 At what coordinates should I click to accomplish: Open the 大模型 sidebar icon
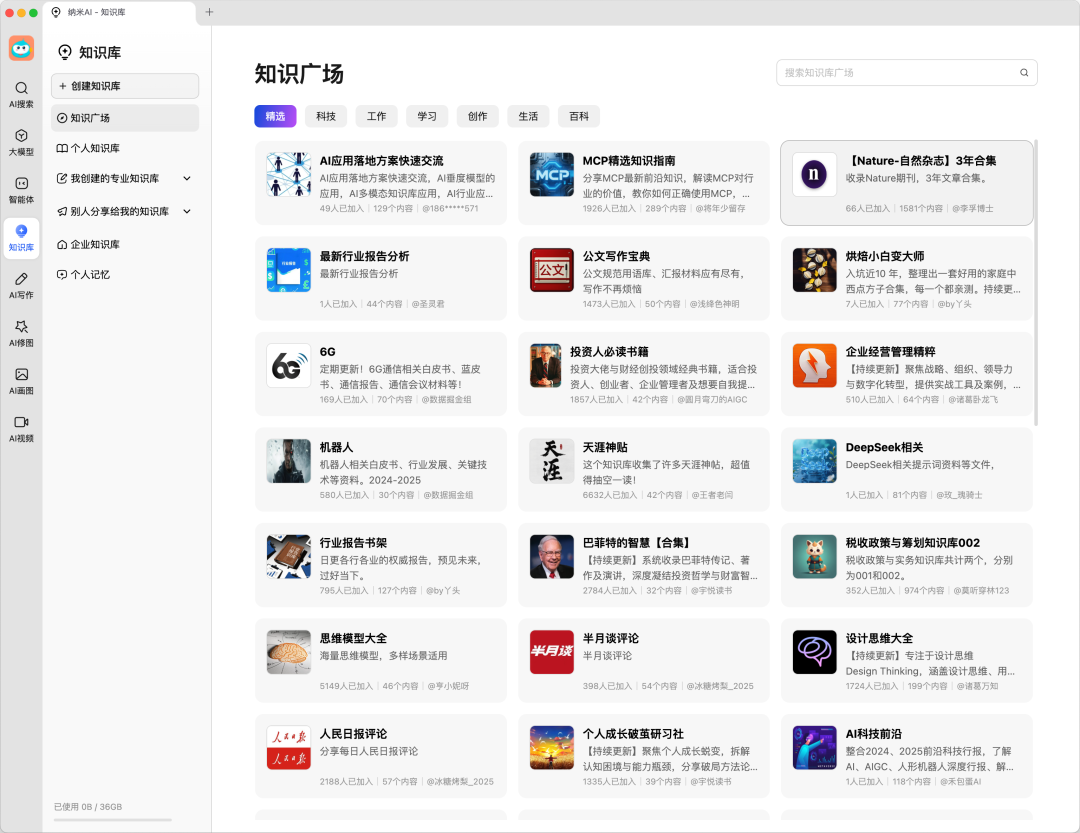tap(21, 142)
